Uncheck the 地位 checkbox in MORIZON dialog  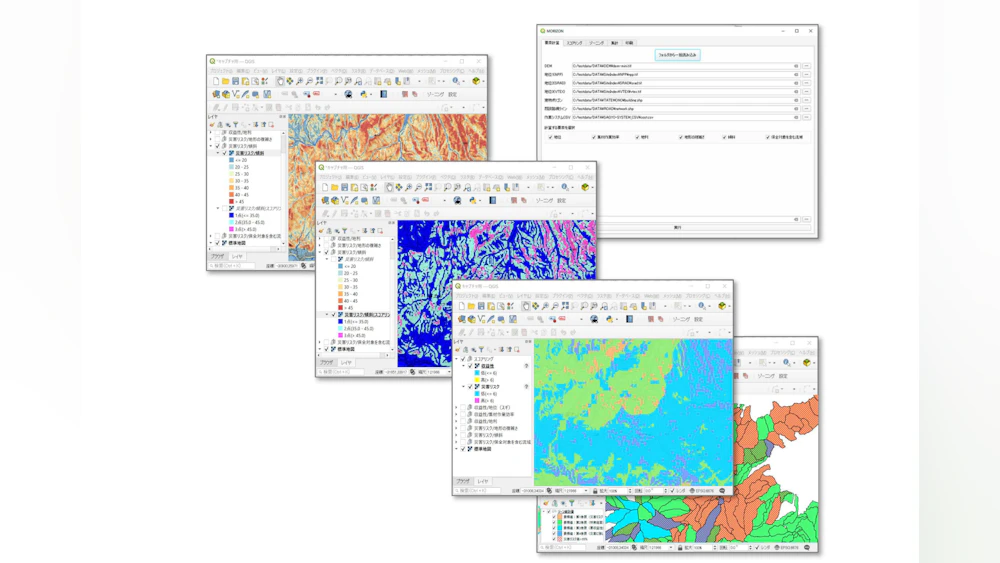[x=550, y=137]
